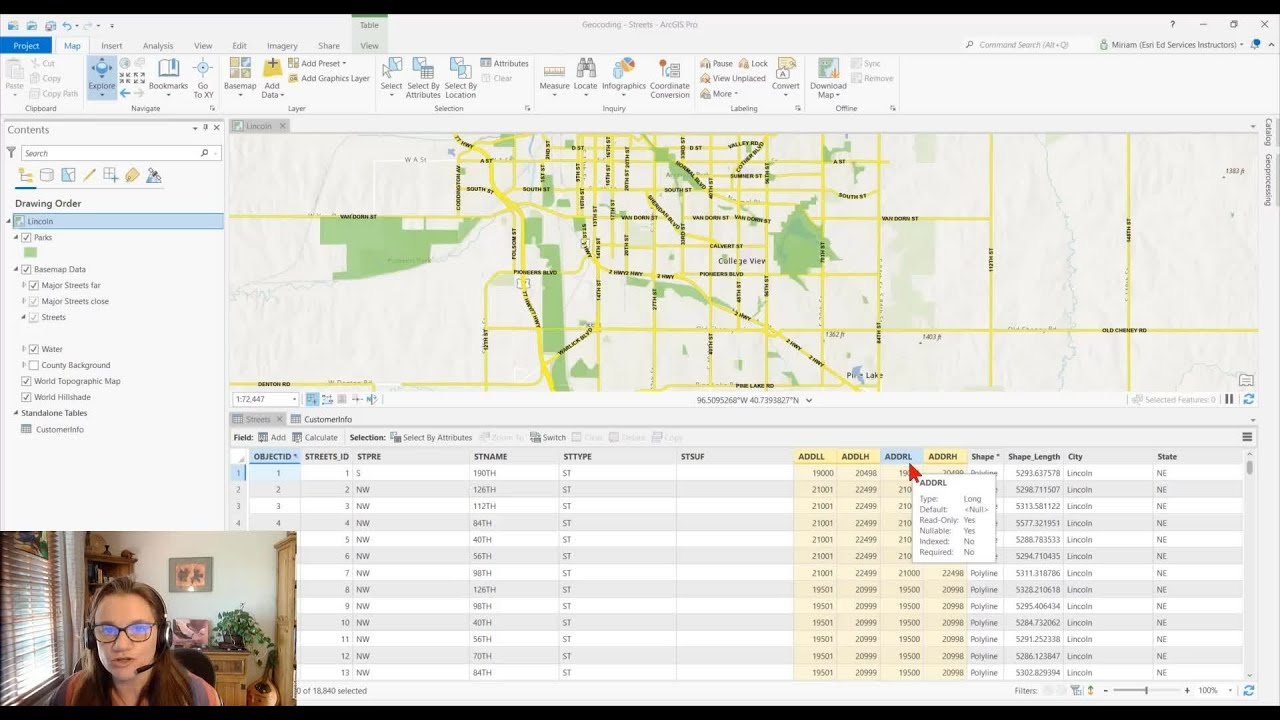
Task: Open the Bookmarks gallery
Action: tap(168, 76)
